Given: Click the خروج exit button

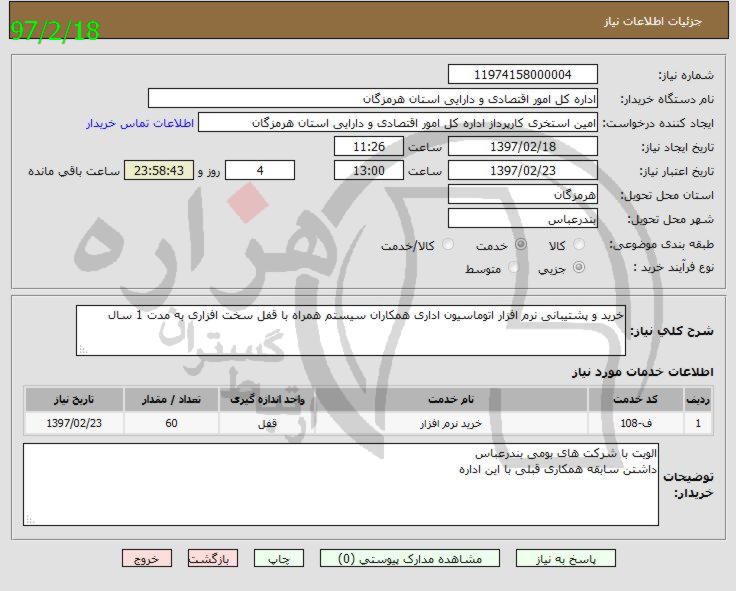Looking at the screenshot, I should pos(147,559).
